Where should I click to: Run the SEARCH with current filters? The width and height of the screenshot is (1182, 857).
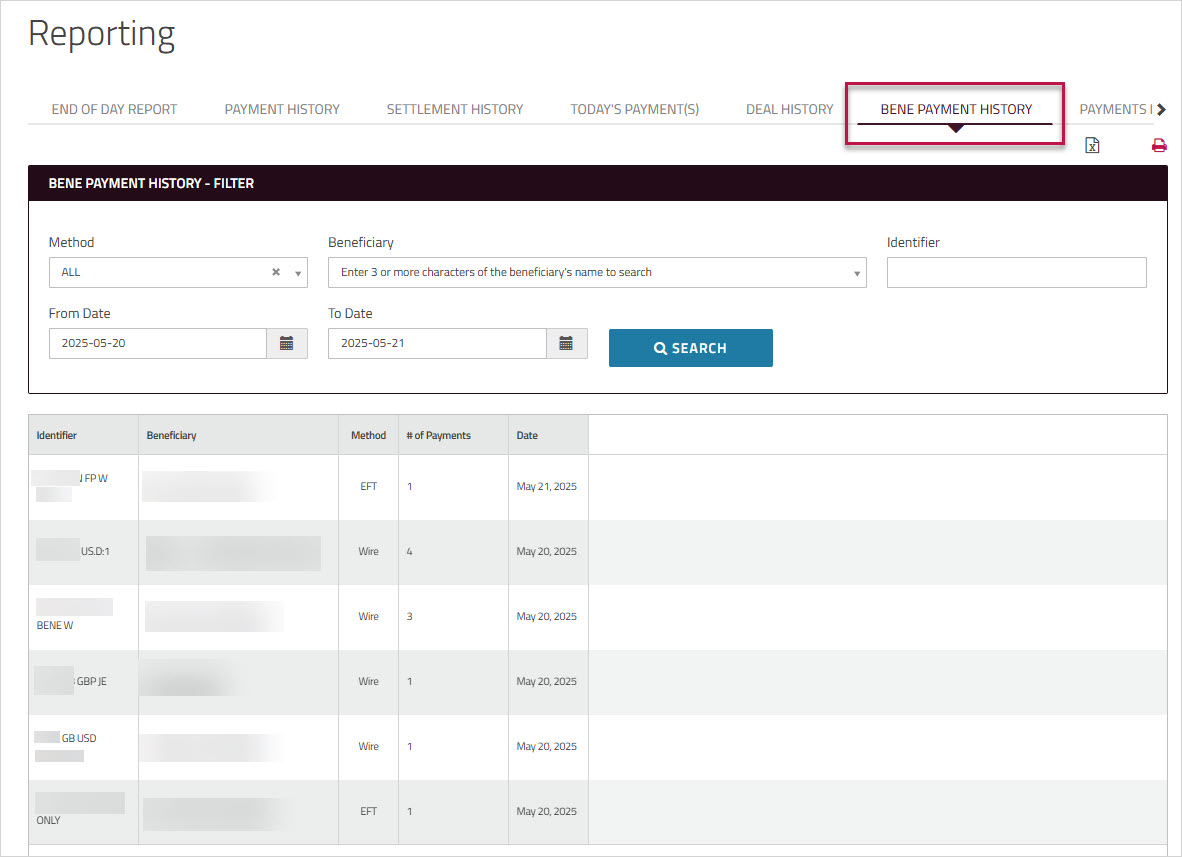tap(690, 348)
